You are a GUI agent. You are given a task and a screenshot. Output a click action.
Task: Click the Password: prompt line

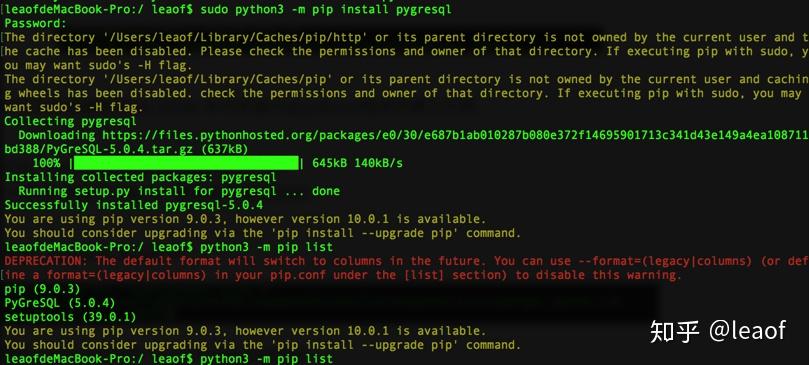(36, 23)
